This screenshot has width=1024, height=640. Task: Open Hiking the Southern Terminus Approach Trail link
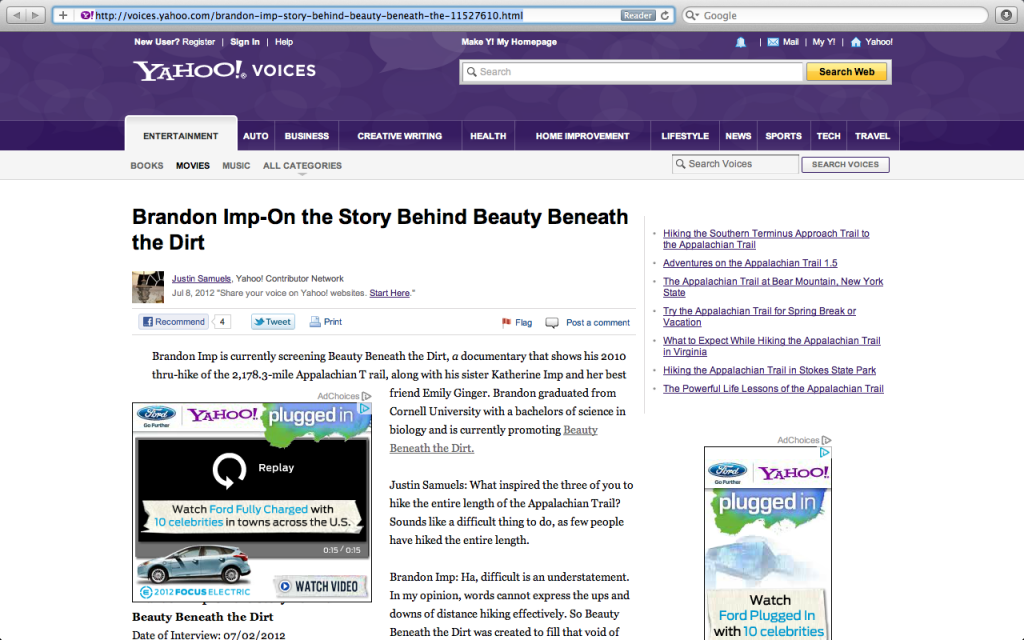point(766,239)
